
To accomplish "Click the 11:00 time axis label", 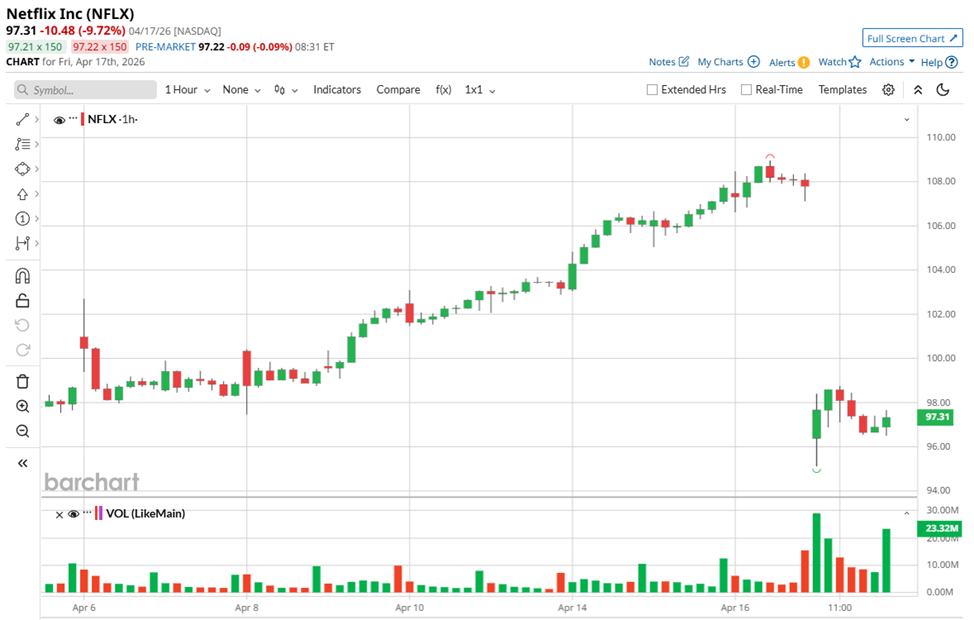I will tap(840, 608).
